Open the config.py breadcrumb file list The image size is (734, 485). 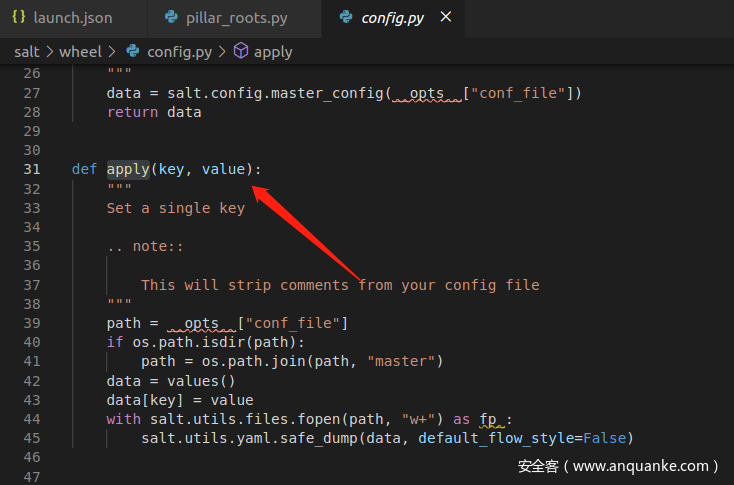178,51
